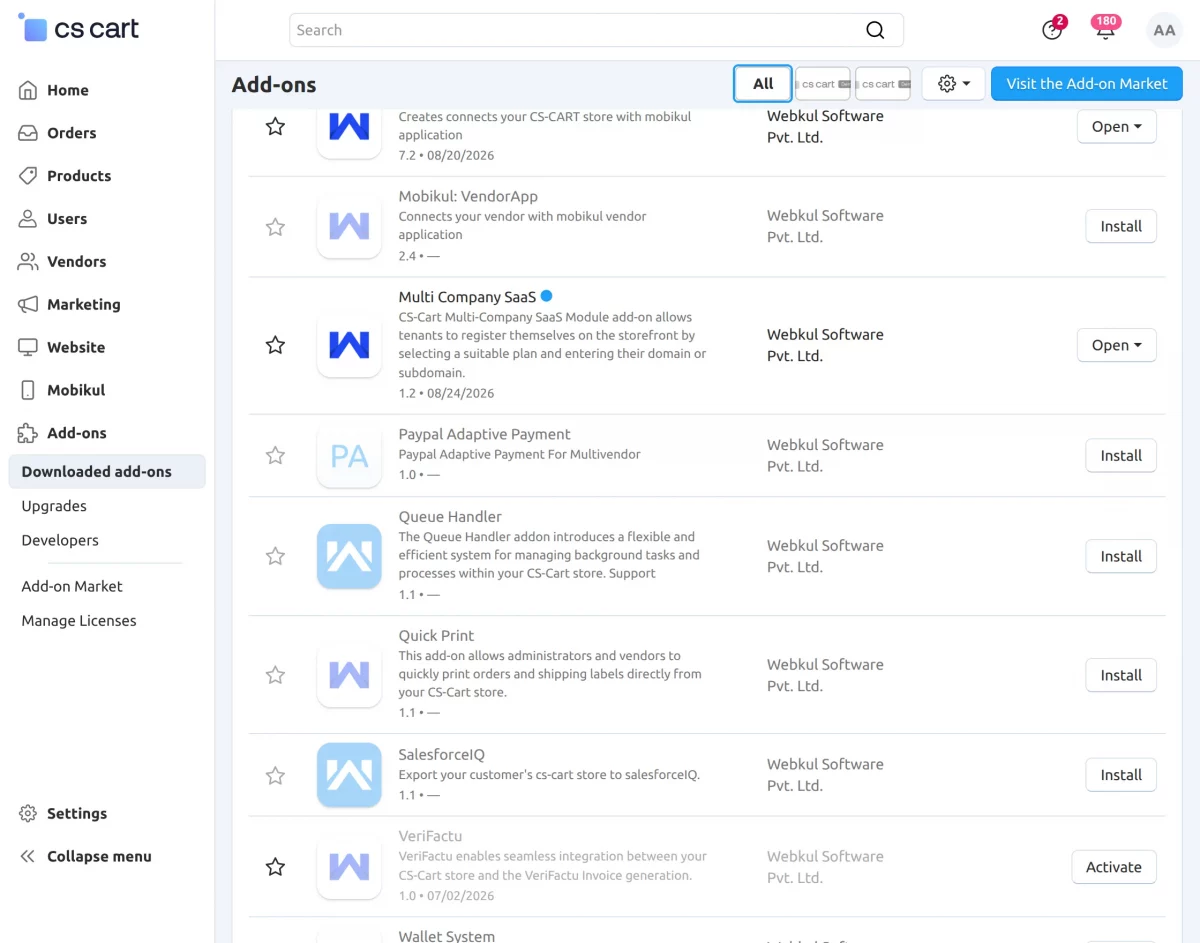Click the Collapse menu double-chevron icon
This screenshot has width=1200, height=943.
[28, 857]
